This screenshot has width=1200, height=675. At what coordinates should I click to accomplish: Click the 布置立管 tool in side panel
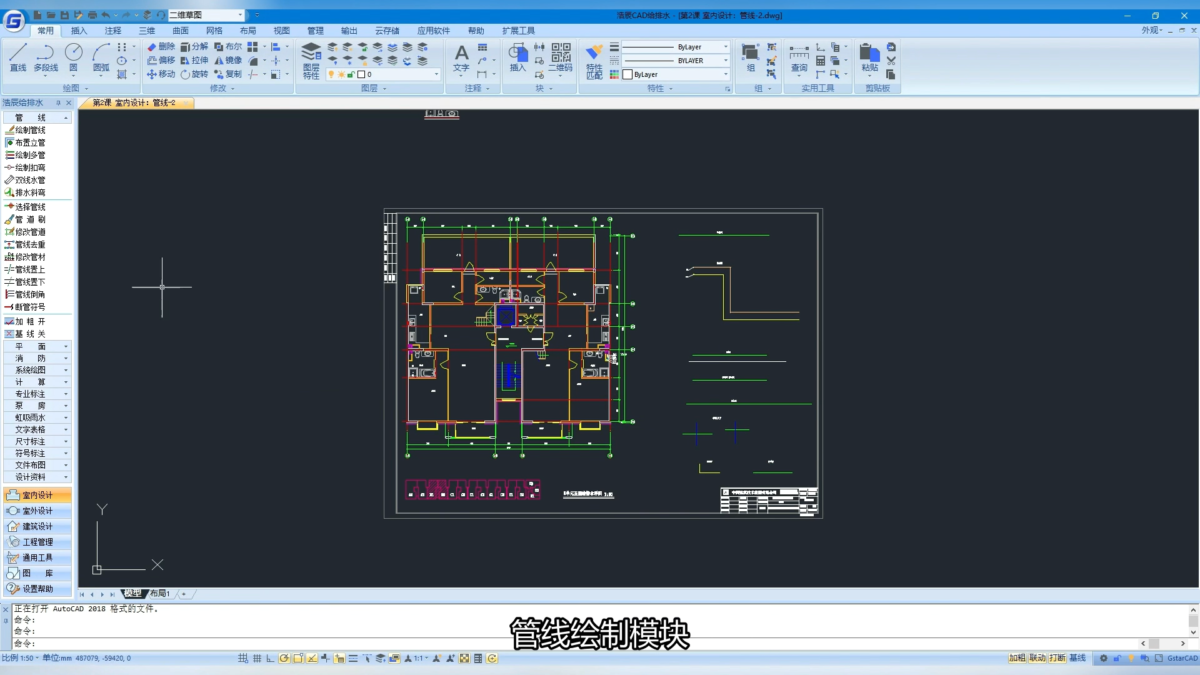[x=25, y=143]
